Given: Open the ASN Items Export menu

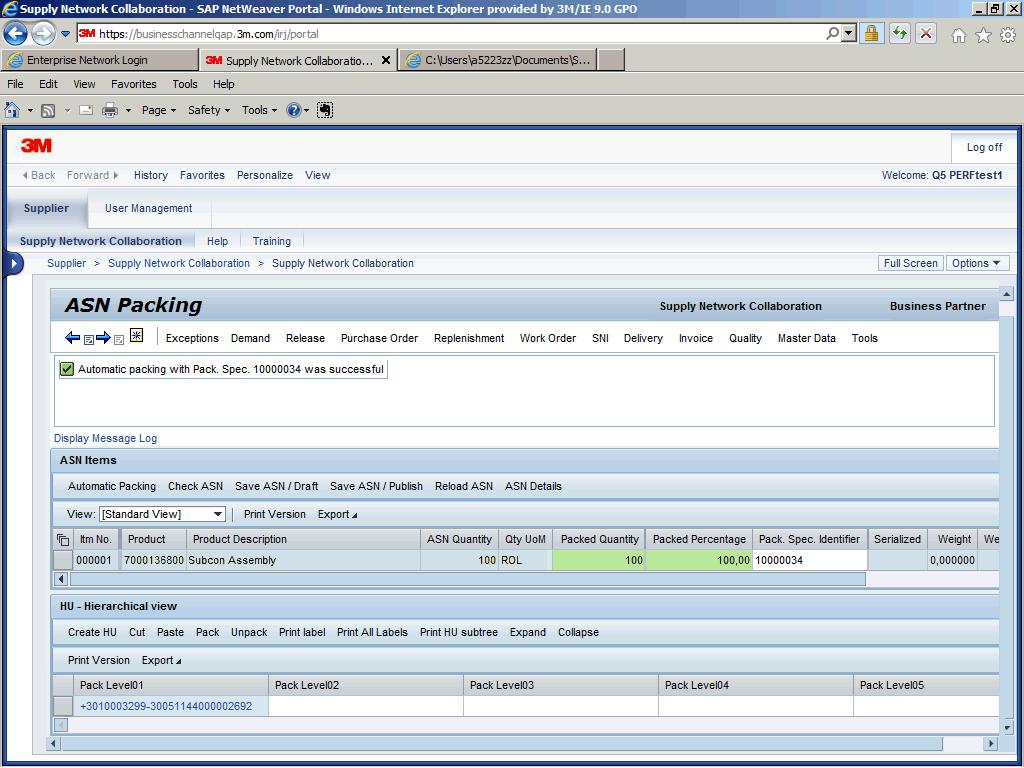Looking at the screenshot, I should click(x=338, y=514).
